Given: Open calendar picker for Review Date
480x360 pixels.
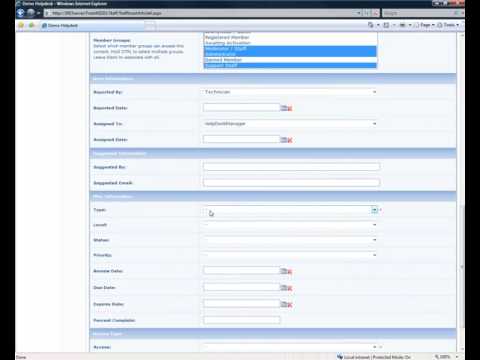Looking at the screenshot, I should [x=284, y=271].
